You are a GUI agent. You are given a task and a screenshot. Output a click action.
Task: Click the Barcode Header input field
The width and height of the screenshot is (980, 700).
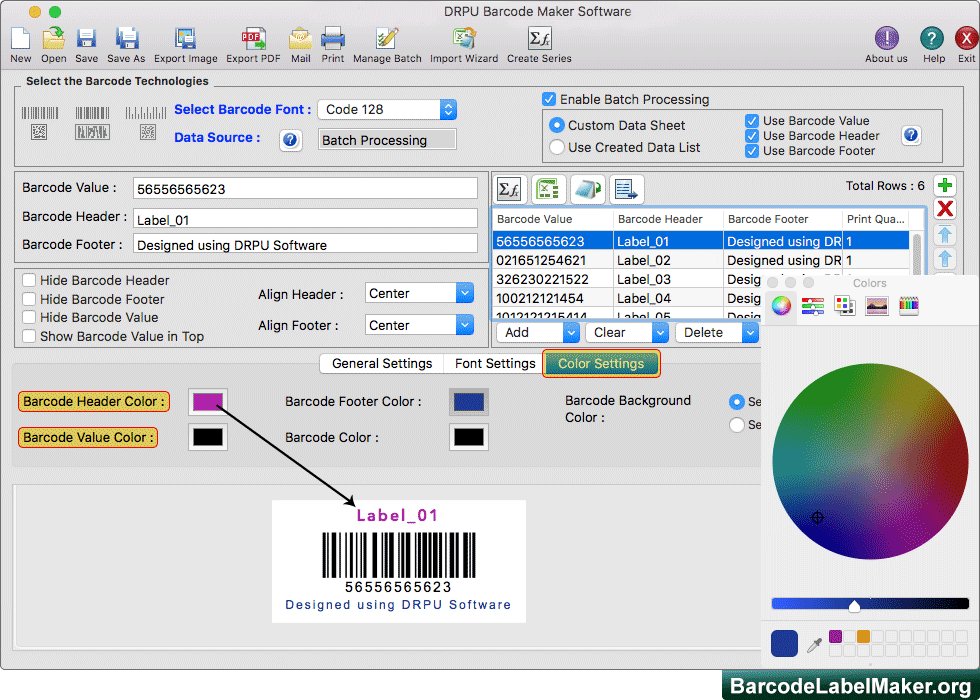[306, 219]
